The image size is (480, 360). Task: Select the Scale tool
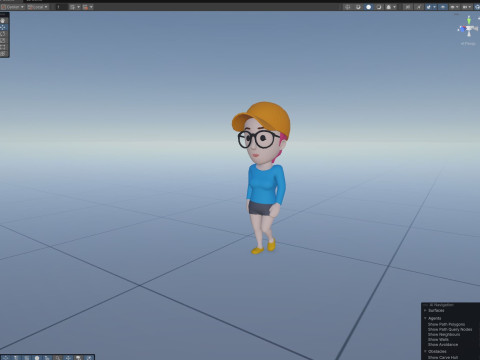tap(3, 40)
